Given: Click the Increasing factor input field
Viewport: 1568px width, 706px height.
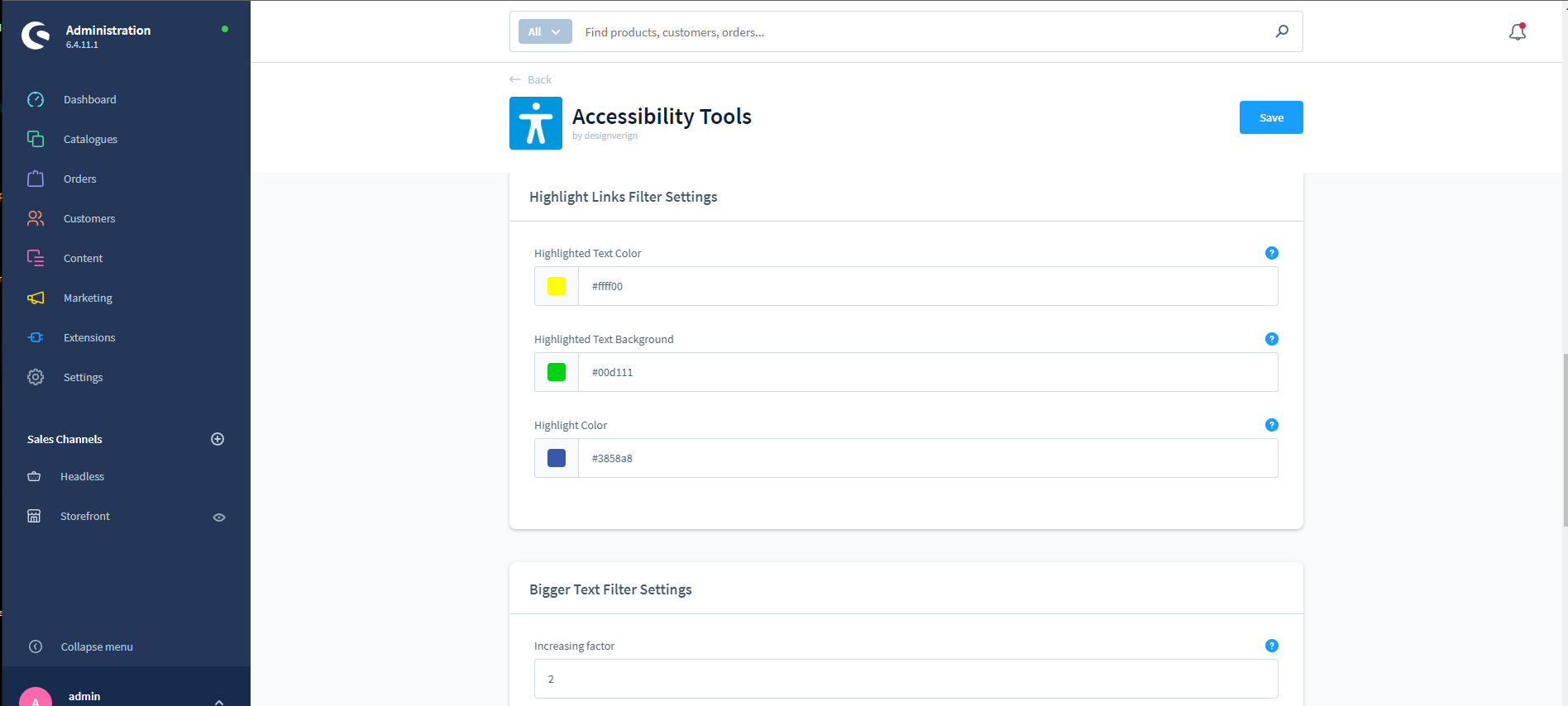Looking at the screenshot, I should coord(906,679).
